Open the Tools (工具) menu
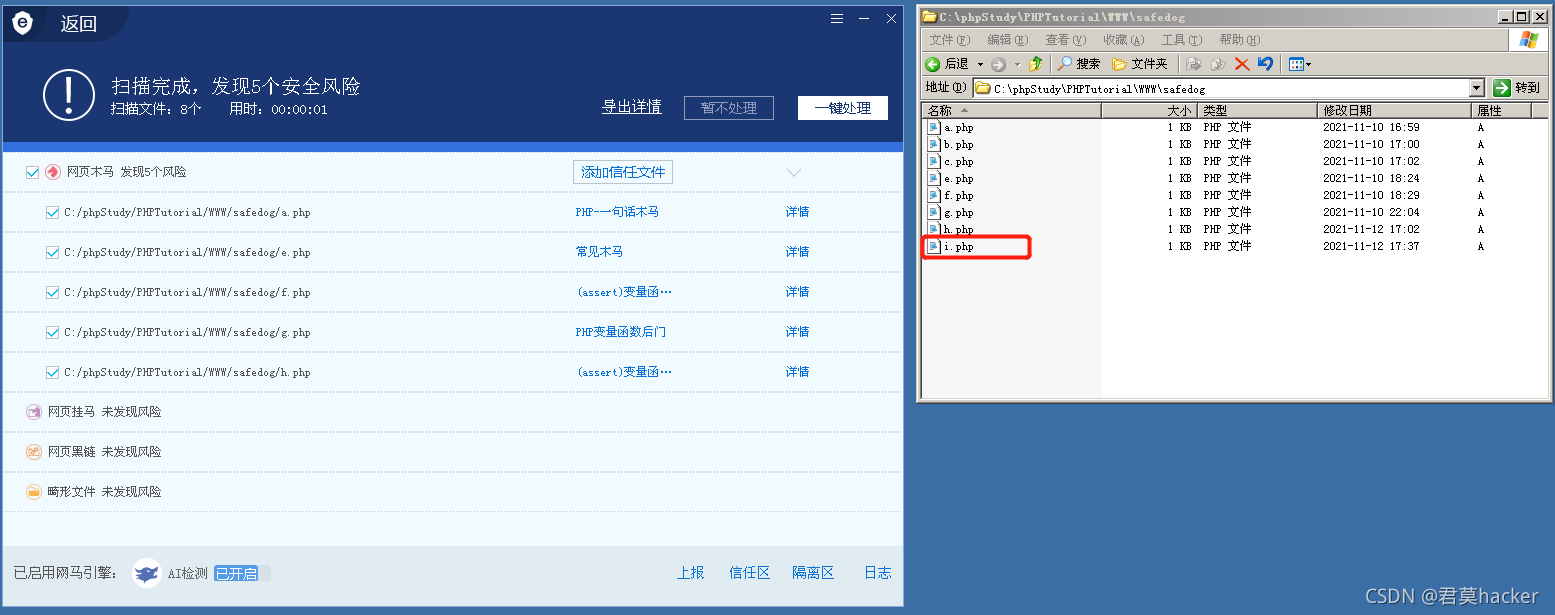The image size is (1555, 615). click(1181, 40)
